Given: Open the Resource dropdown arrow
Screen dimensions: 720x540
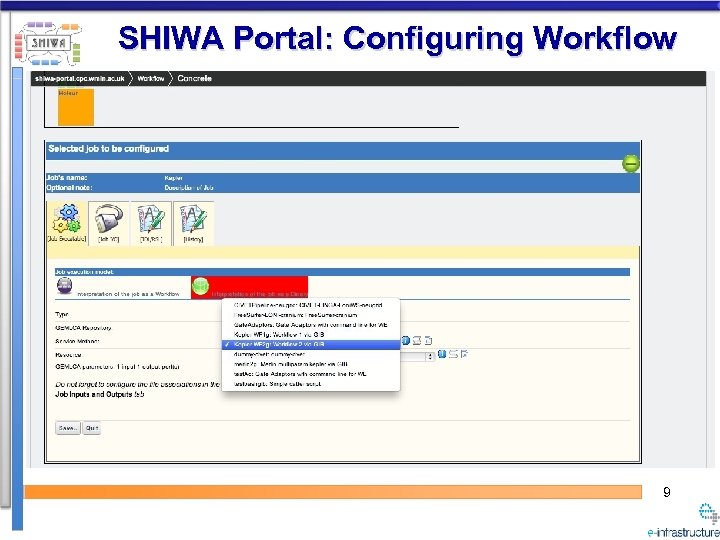Looking at the screenshot, I should tap(430, 356).
